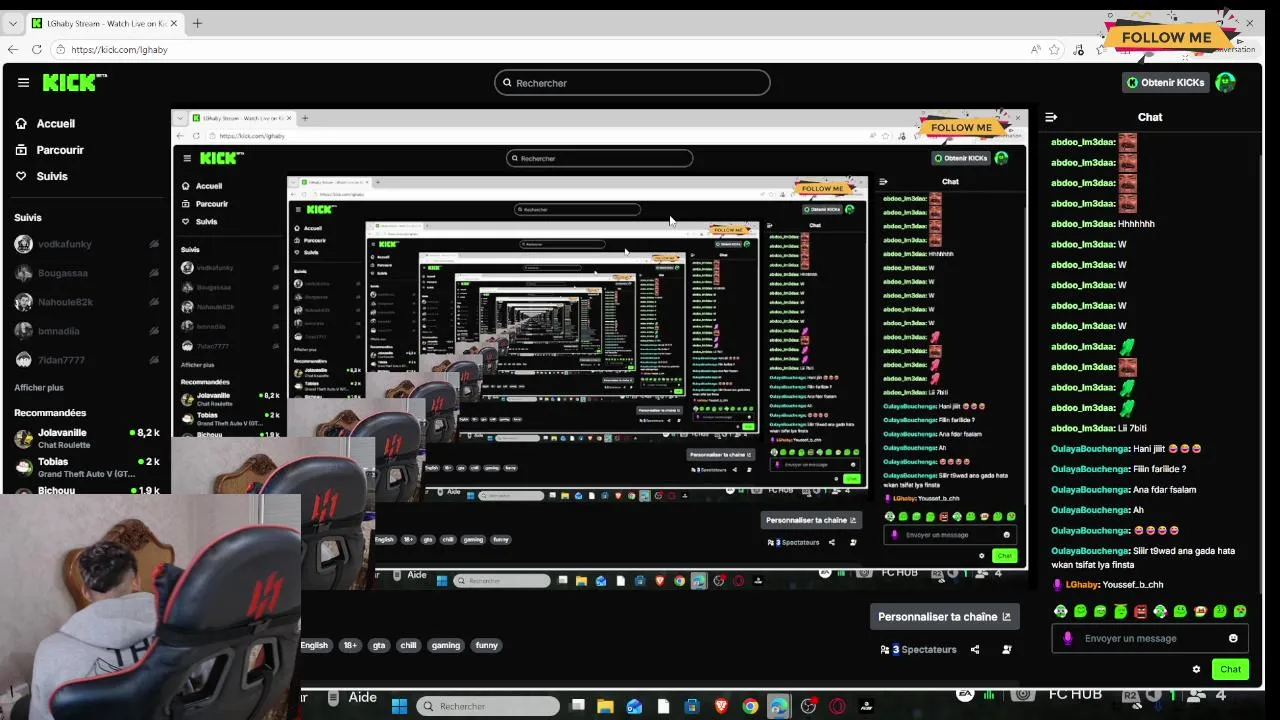
Task: Hide vodkafunky channel eye-slash icon
Action: click(x=154, y=244)
